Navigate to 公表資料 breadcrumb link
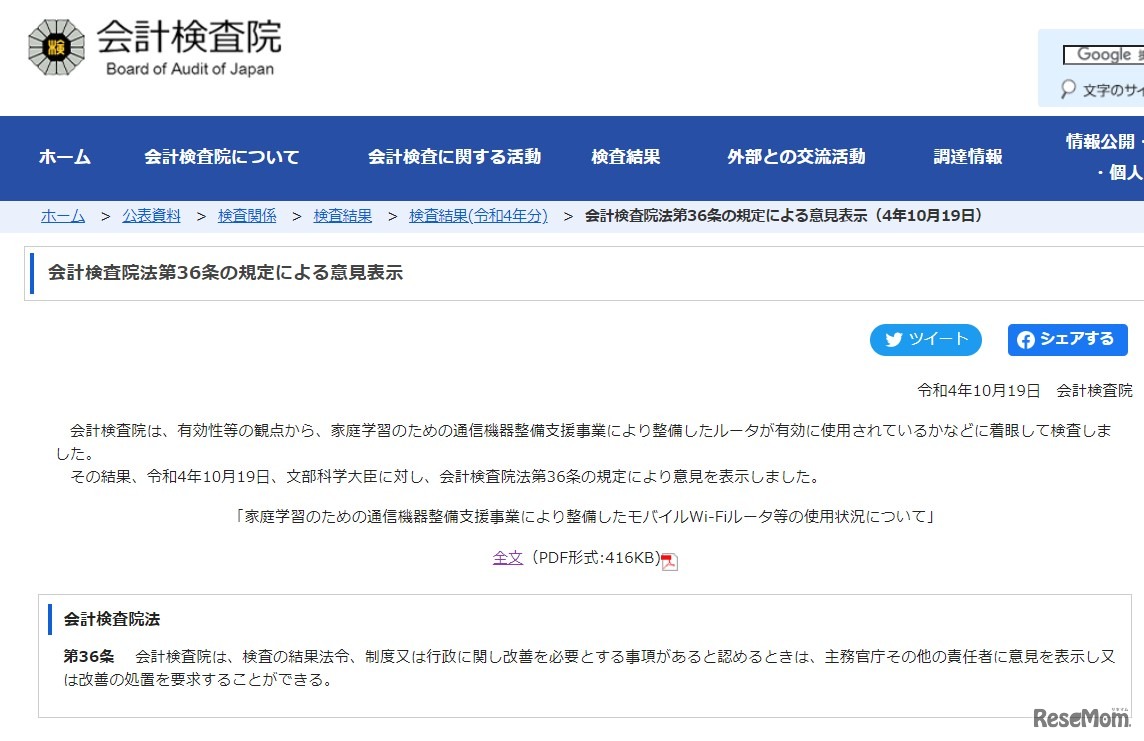1144x741 pixels. [x=151, y=215]
